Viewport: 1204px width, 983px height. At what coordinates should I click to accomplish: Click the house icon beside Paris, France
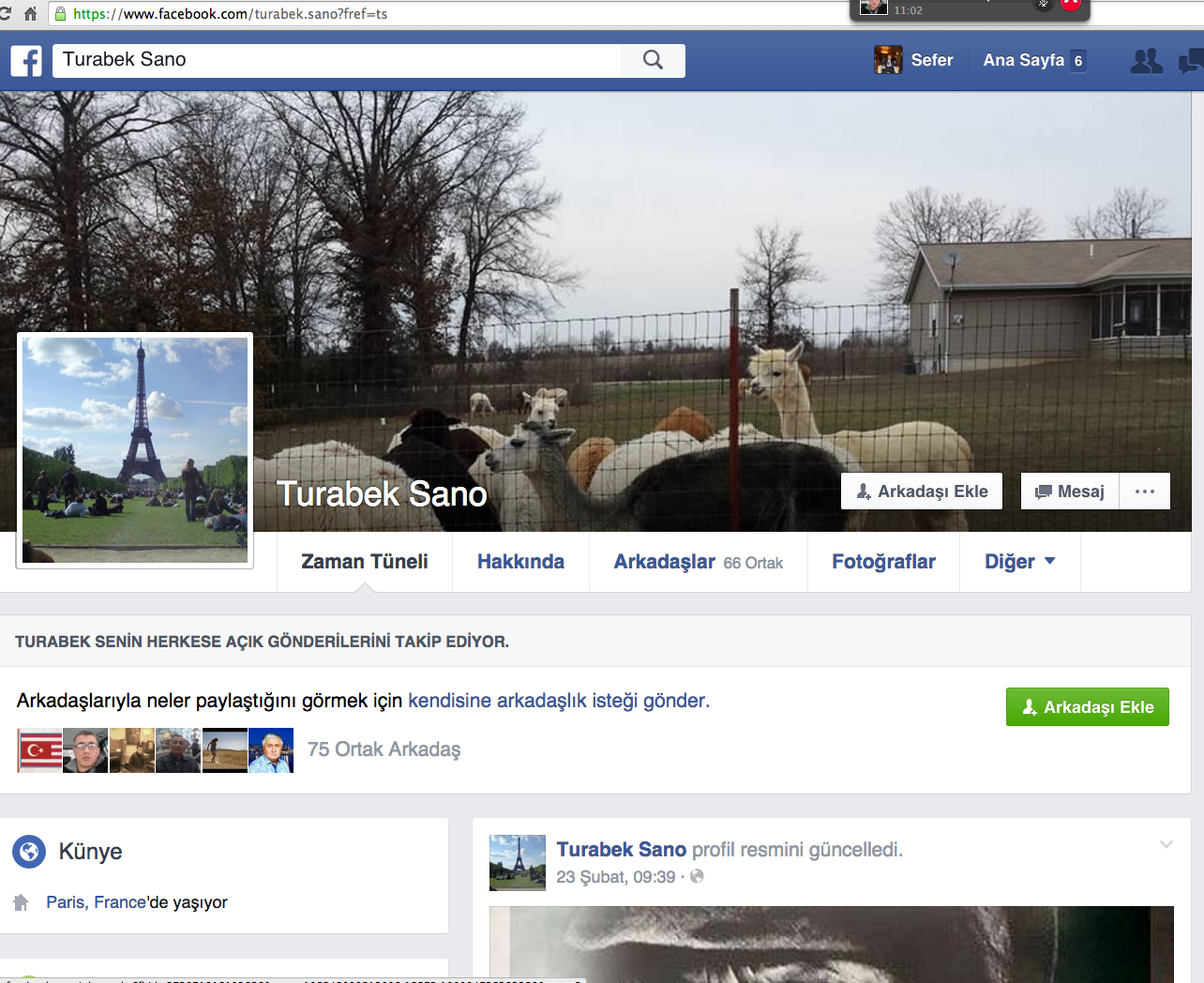21,902
